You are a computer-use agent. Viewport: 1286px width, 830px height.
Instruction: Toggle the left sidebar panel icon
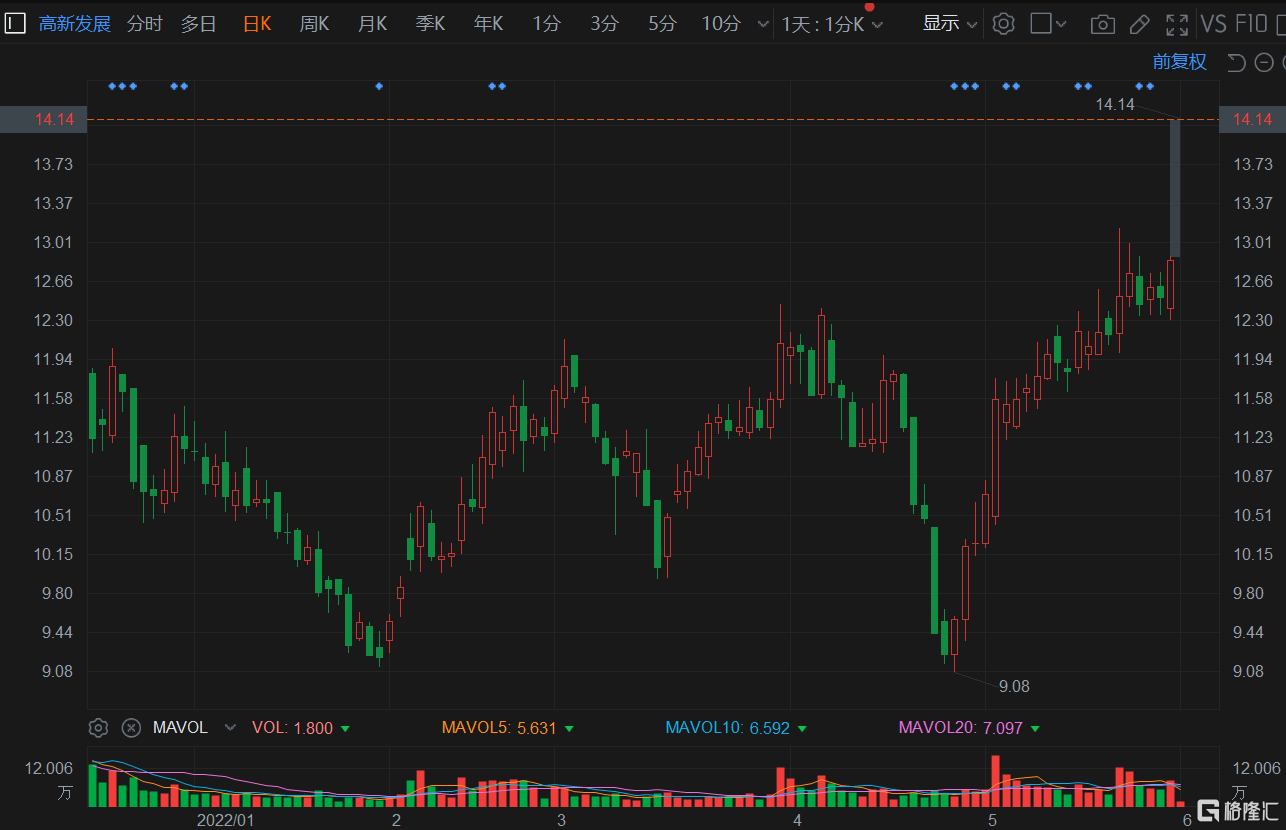[x=15, y=23]
